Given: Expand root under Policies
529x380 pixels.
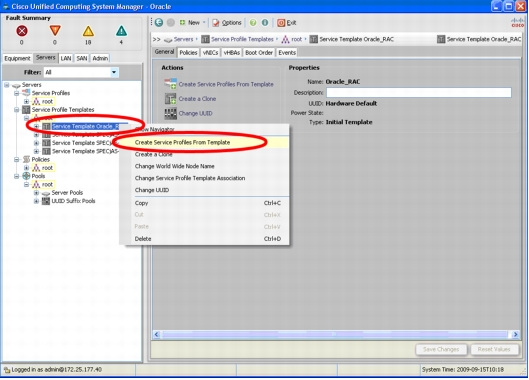Looking at the screenshot, I should point(26,168).
